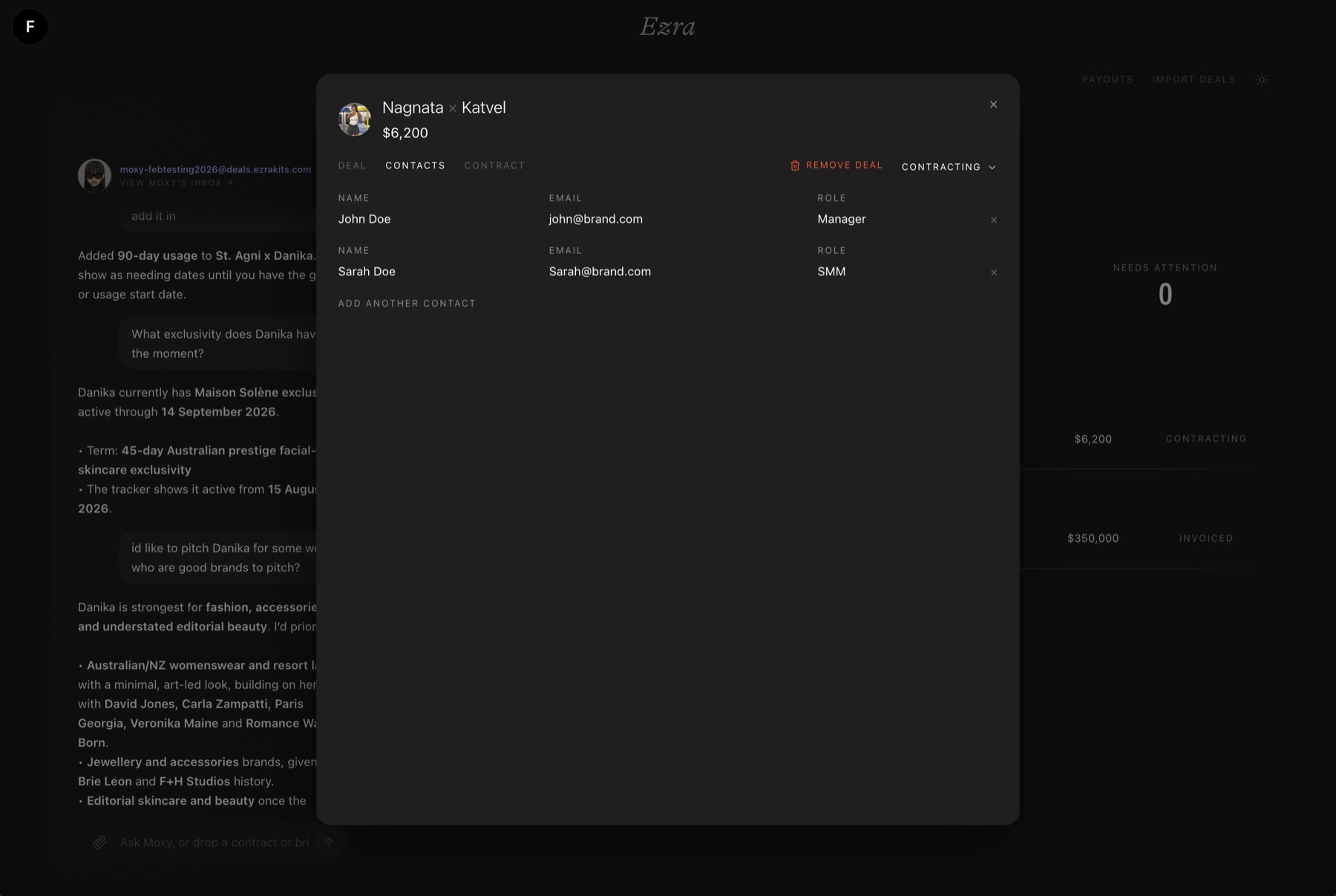The width and height of the screenshot is (1336, 896).
Task: Add another contact to the deal
Action: coord(407,304)
